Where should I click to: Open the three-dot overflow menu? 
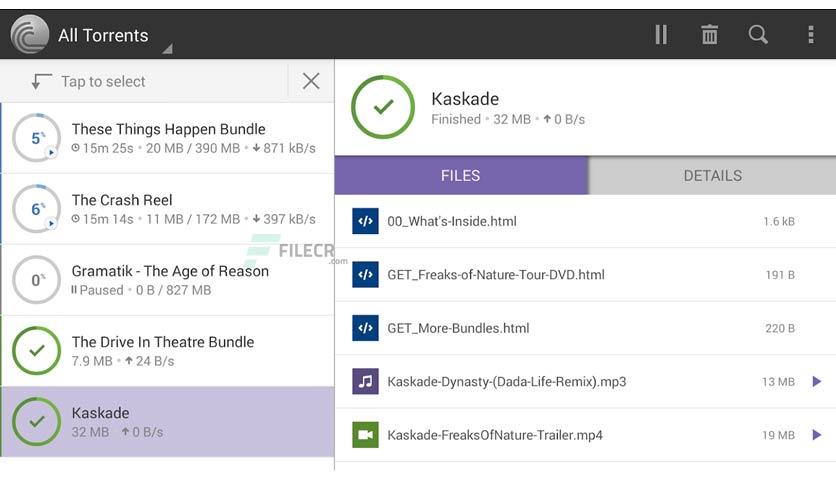click(x=810, y=35)
